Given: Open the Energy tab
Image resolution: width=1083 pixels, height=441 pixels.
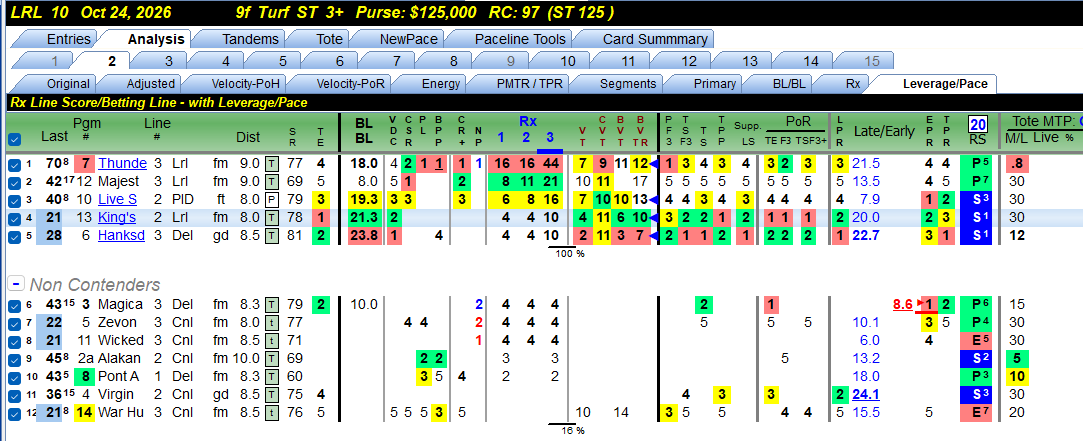Looking at the screenshot, I should coord(440,84).
